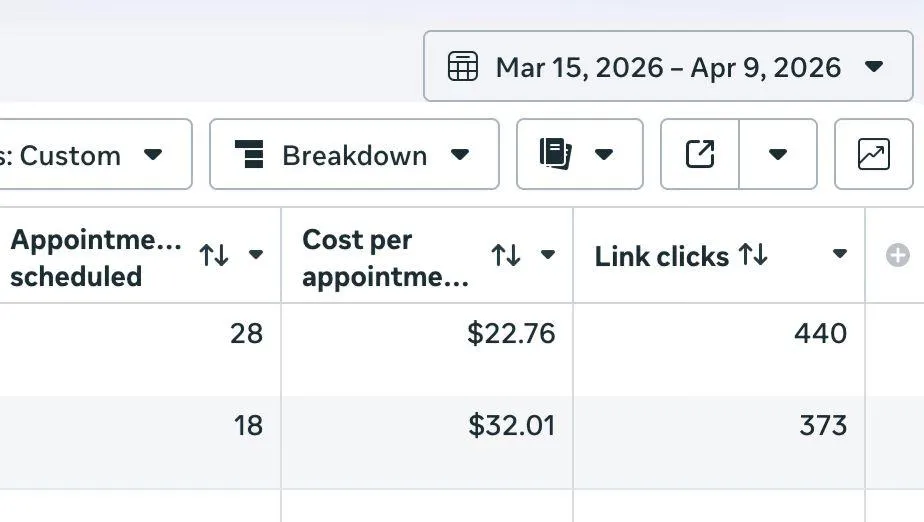Select the 373 link clicks cell
Viewport: 924px width, 522px height.
(x=823, y=425)
